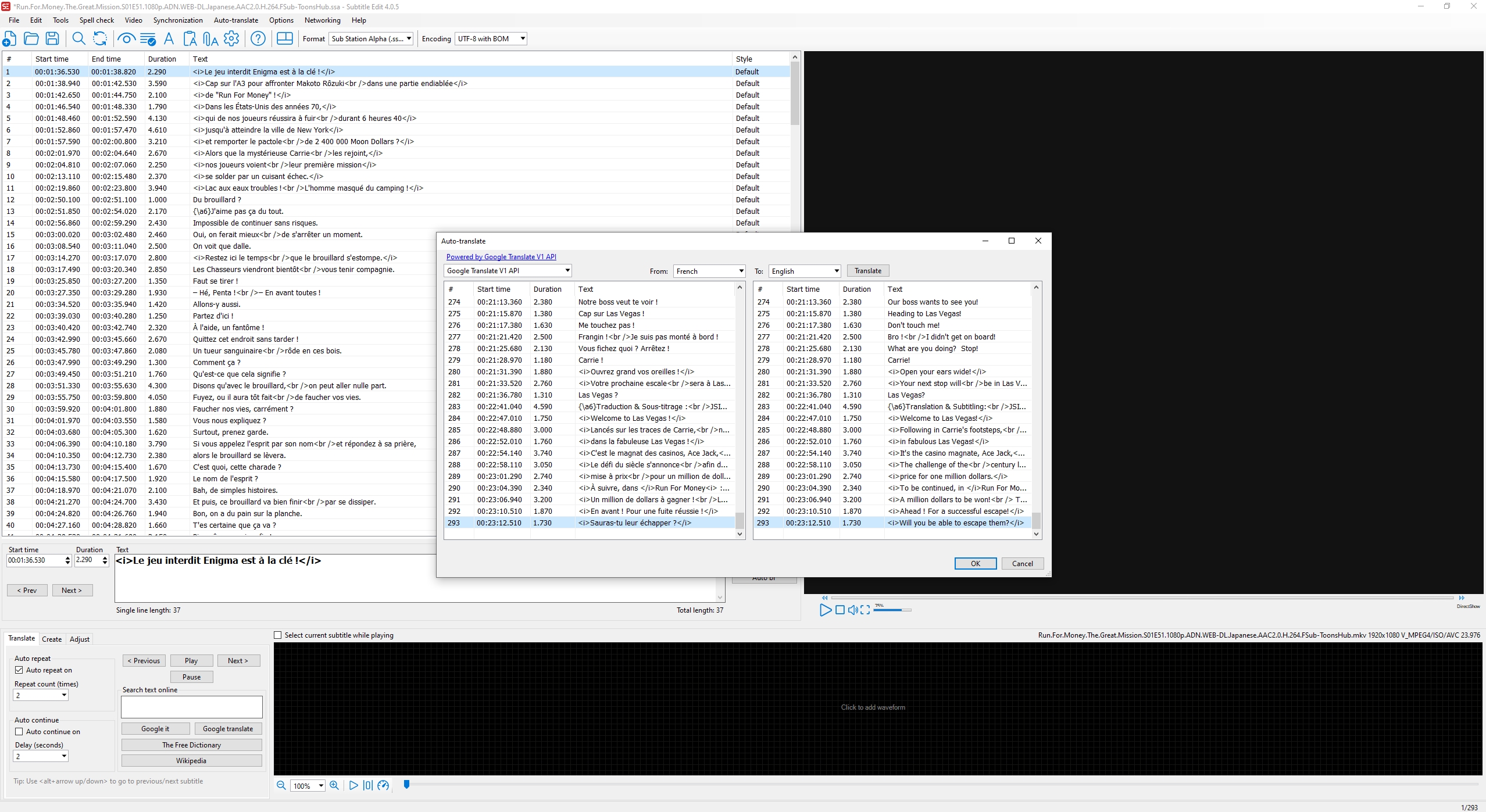Open Visual sync (eye icon)
This screenshot has width=1486, height=812.
click(126, 39)
